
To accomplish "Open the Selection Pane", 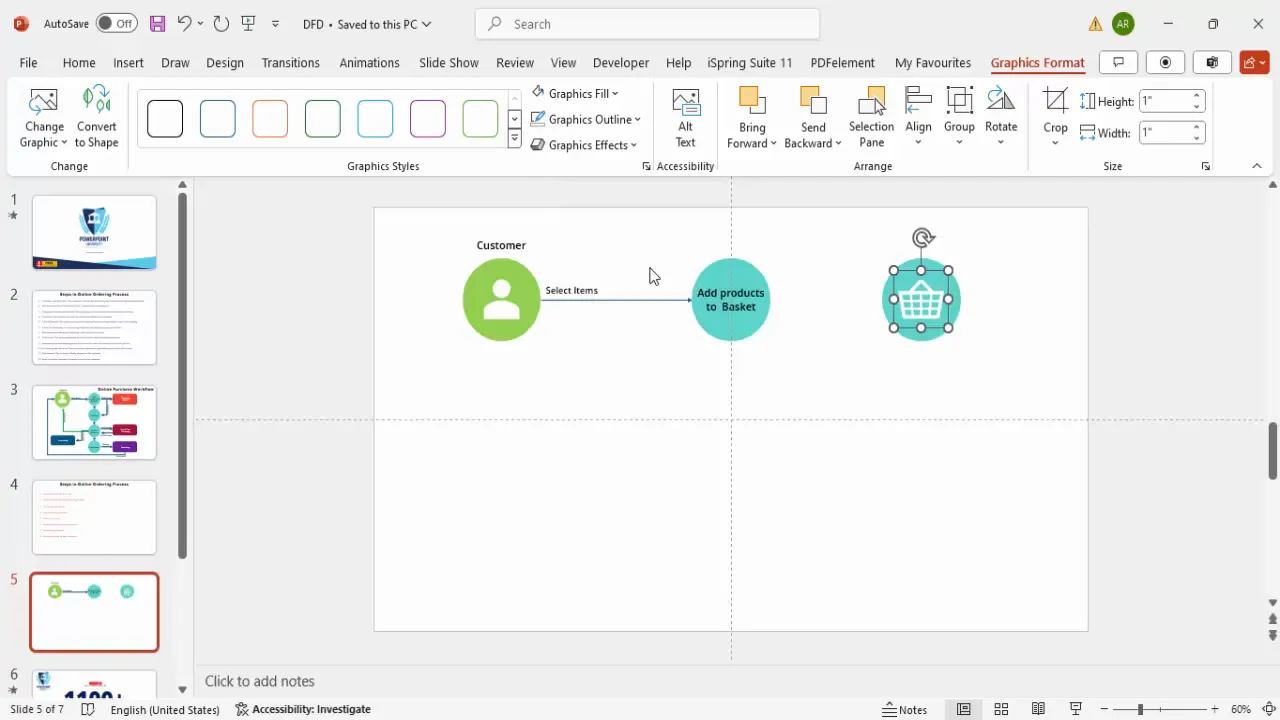I will [871, 117].
